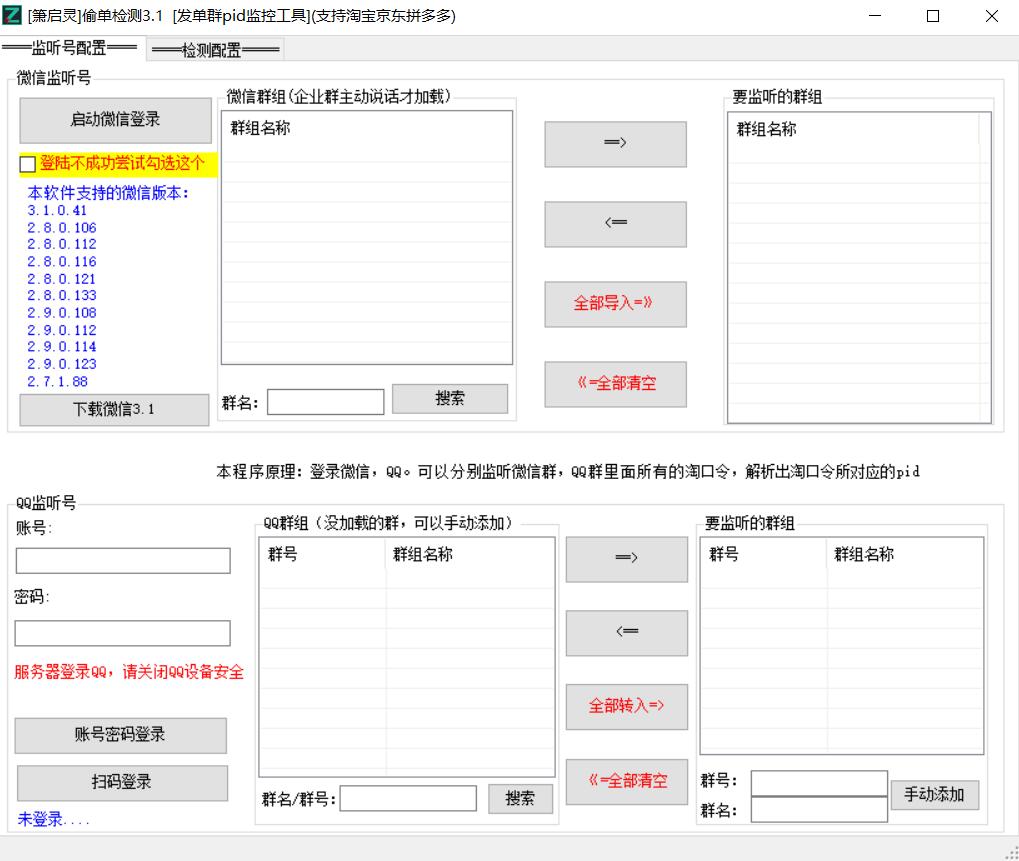Image resolution: width=1019 pixels, height=861 pixels.
Task: Switch to the 检测配置 tab
Action: [x=216, y=49]
